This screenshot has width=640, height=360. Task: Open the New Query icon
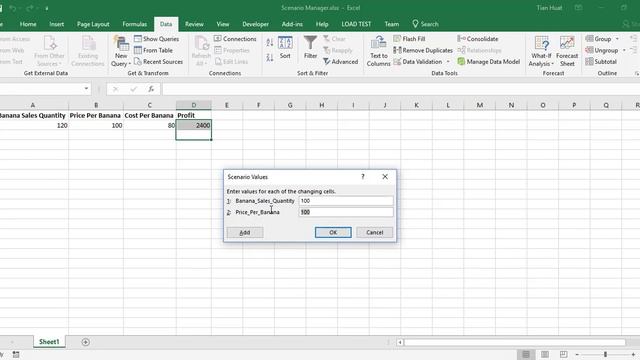pyautogui.click(x=121, y=51)
